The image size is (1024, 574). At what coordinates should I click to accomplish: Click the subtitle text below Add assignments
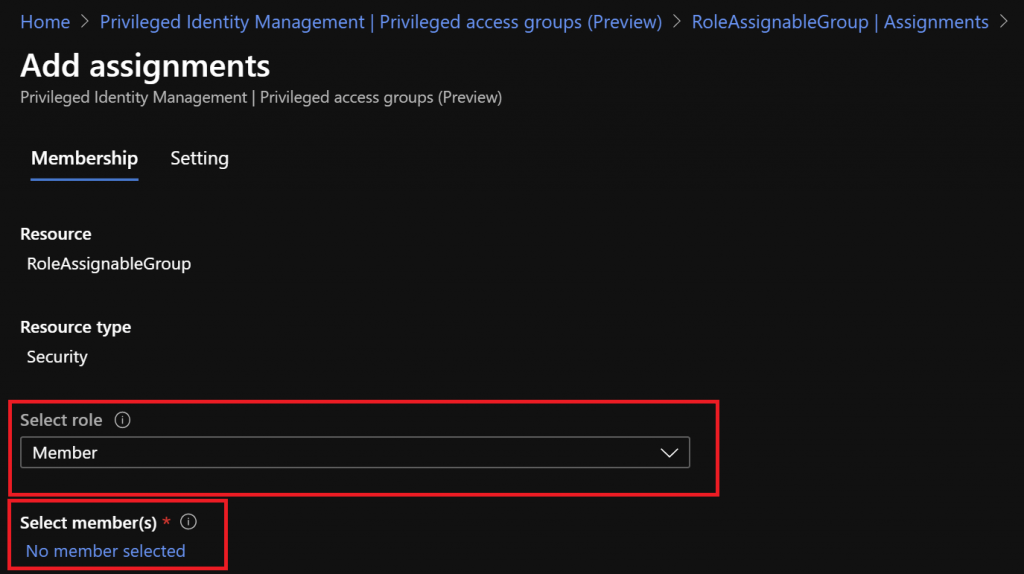261,97
